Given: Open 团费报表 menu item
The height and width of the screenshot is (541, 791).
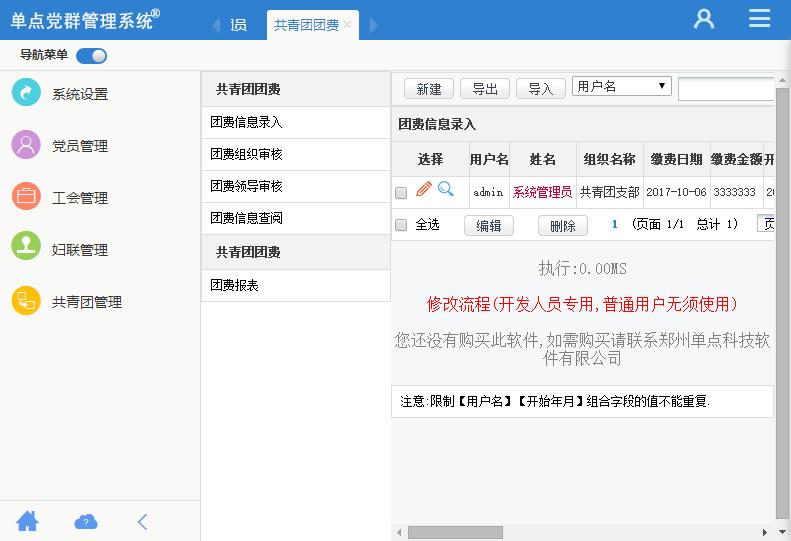Looking at the screenshot, I should coord(296,285).
